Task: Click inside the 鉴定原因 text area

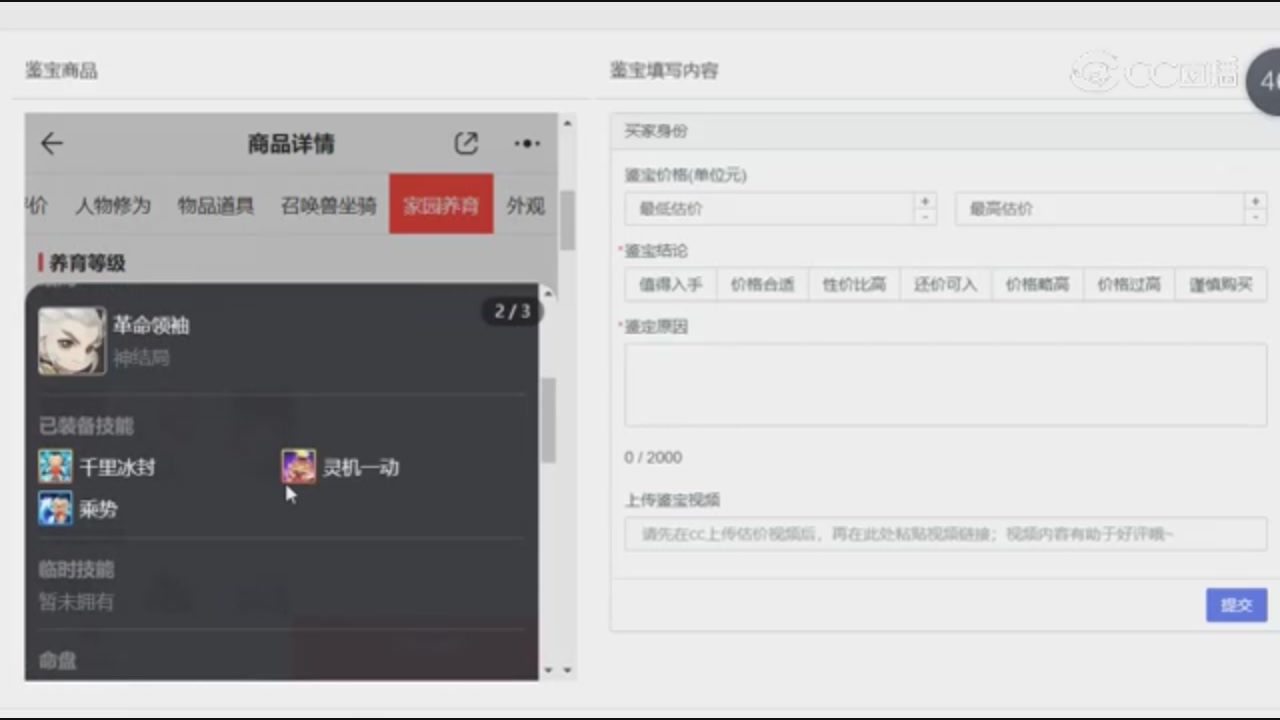Action: pos(946,385)
